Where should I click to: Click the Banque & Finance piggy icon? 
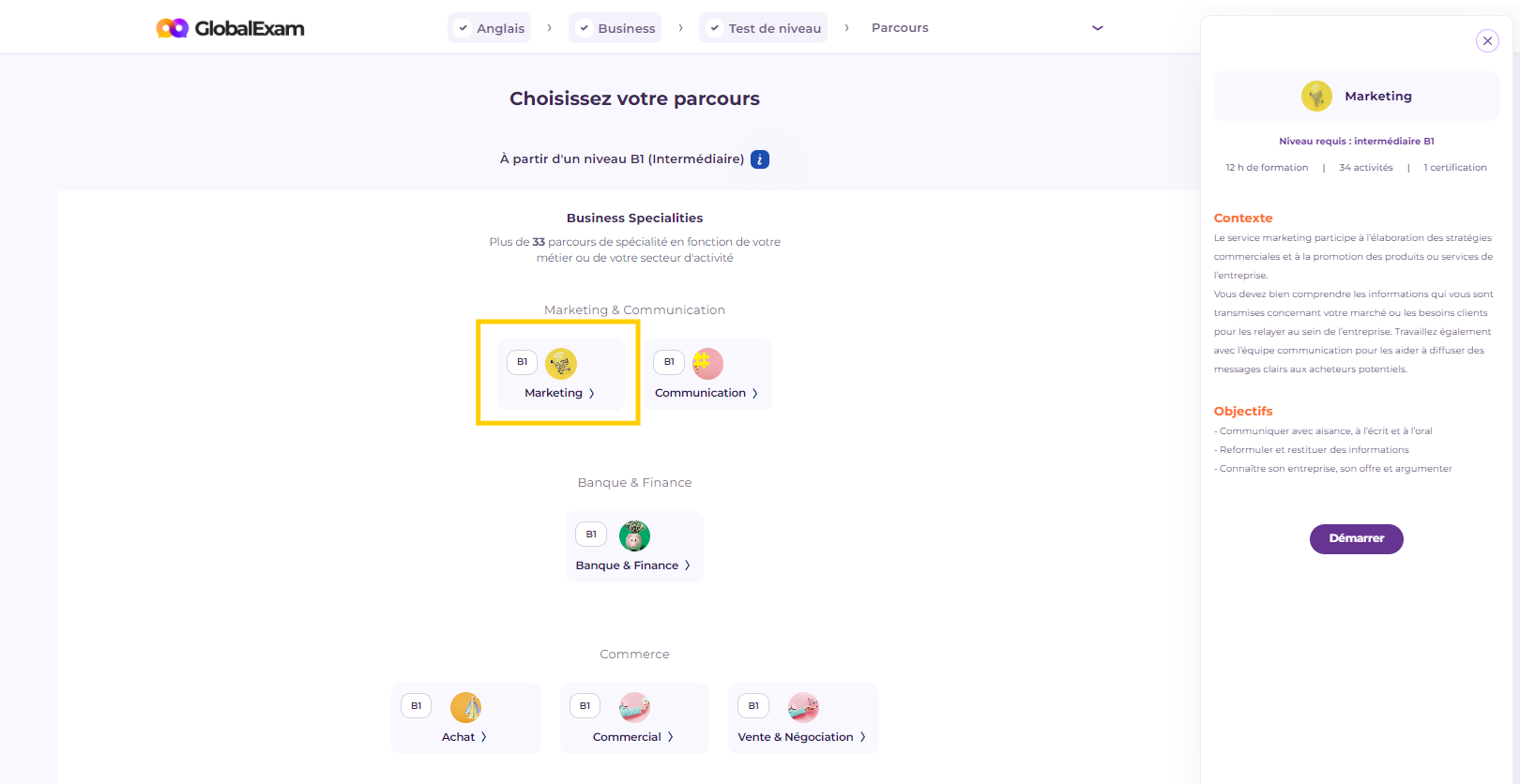click(x=634, y=535)
